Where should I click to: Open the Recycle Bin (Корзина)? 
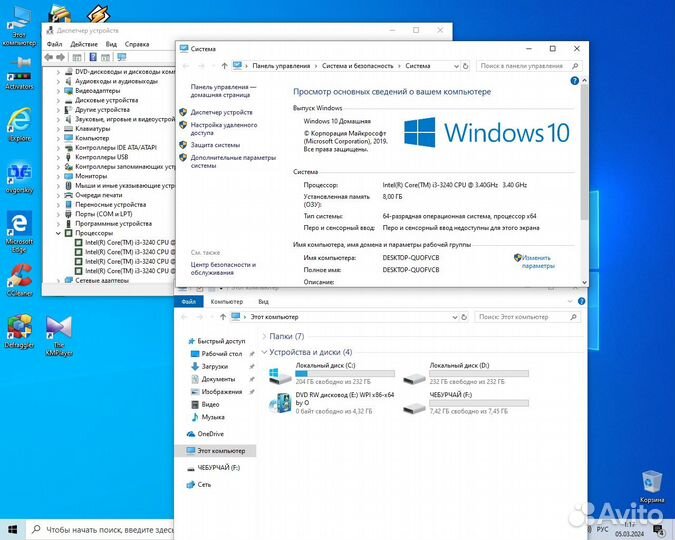(x=651, y=487)
